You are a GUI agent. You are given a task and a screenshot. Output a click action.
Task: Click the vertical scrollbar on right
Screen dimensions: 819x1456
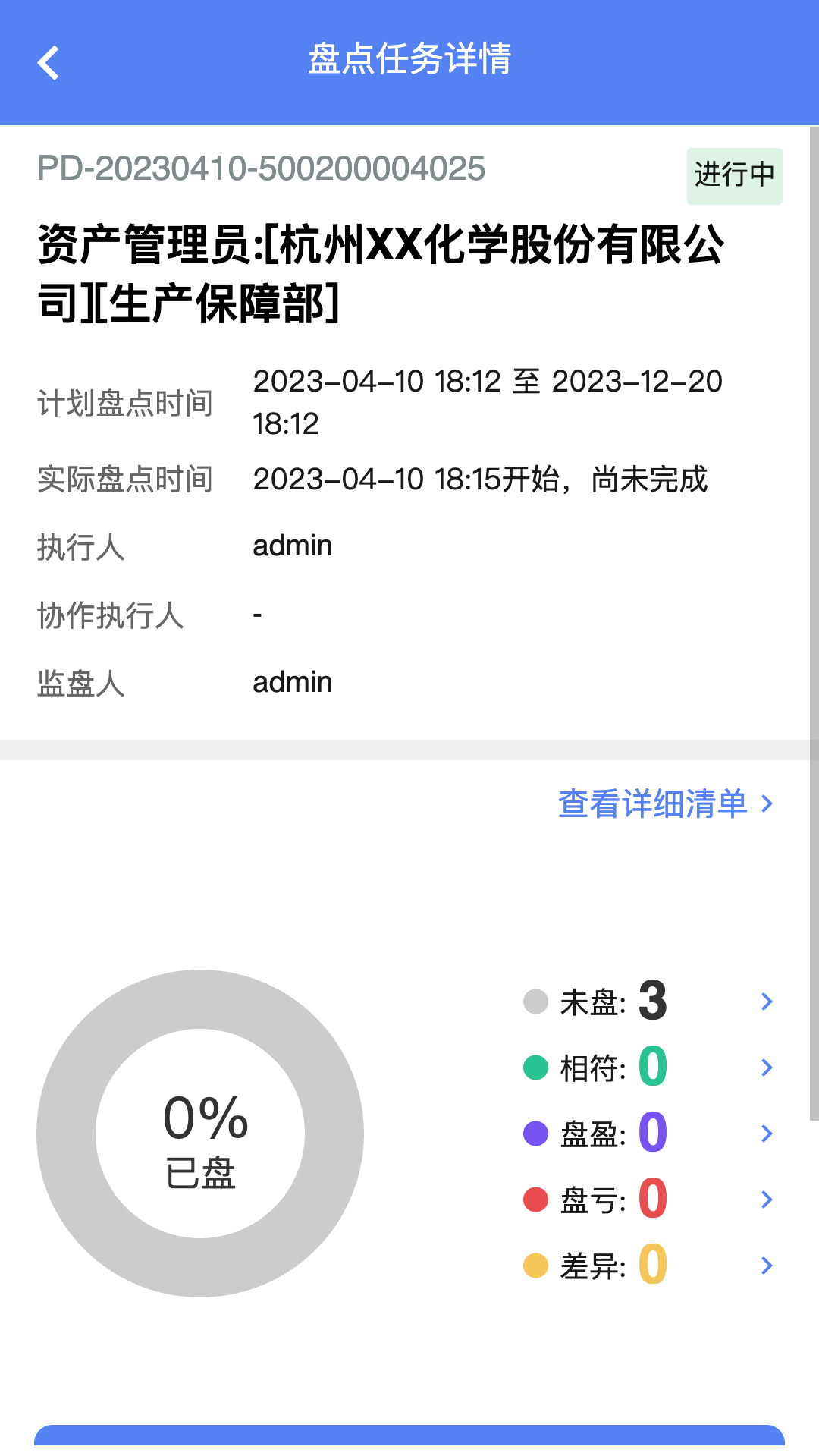click(814, 624)
